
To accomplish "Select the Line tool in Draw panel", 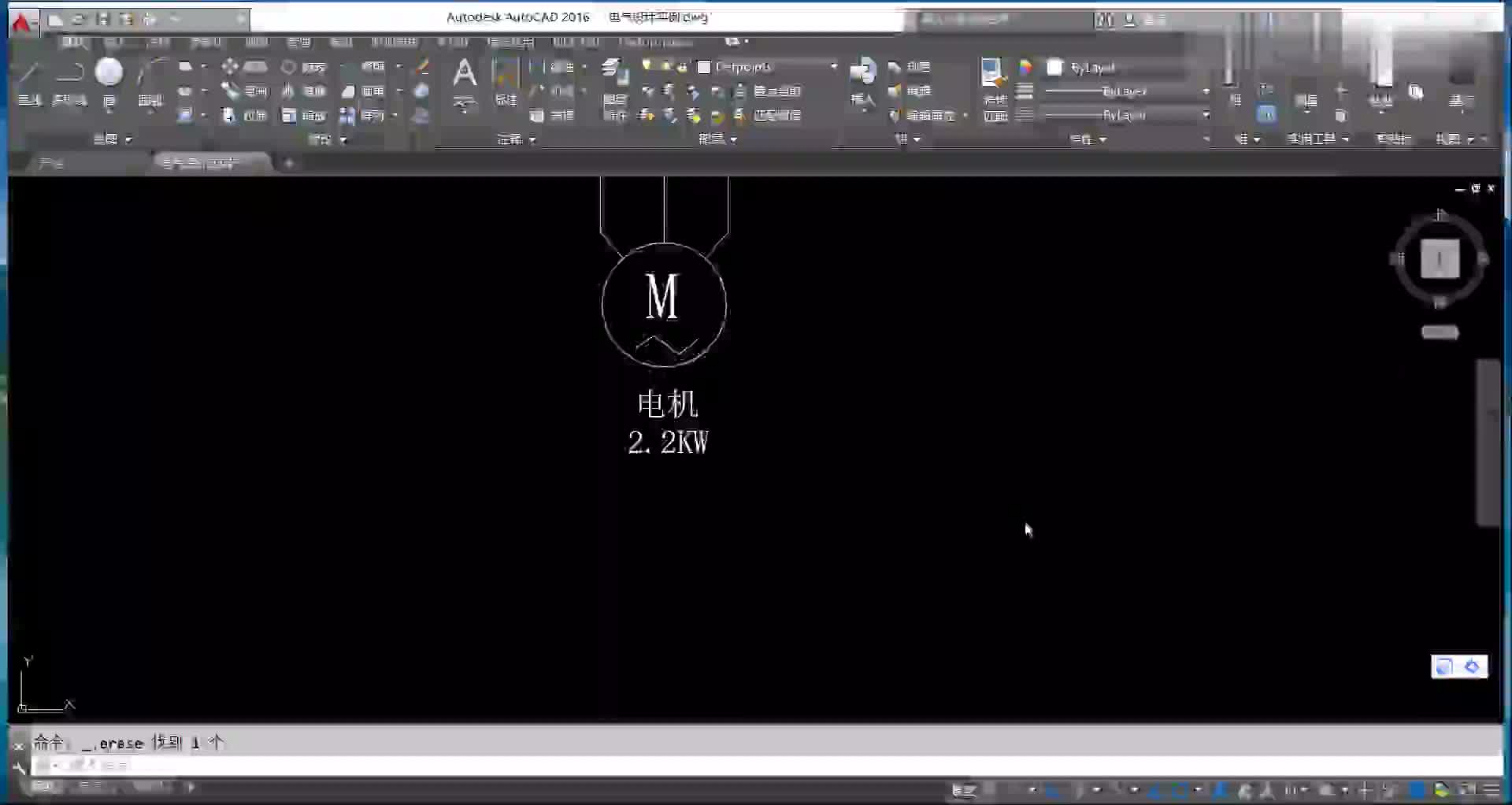I will point(30,81).
